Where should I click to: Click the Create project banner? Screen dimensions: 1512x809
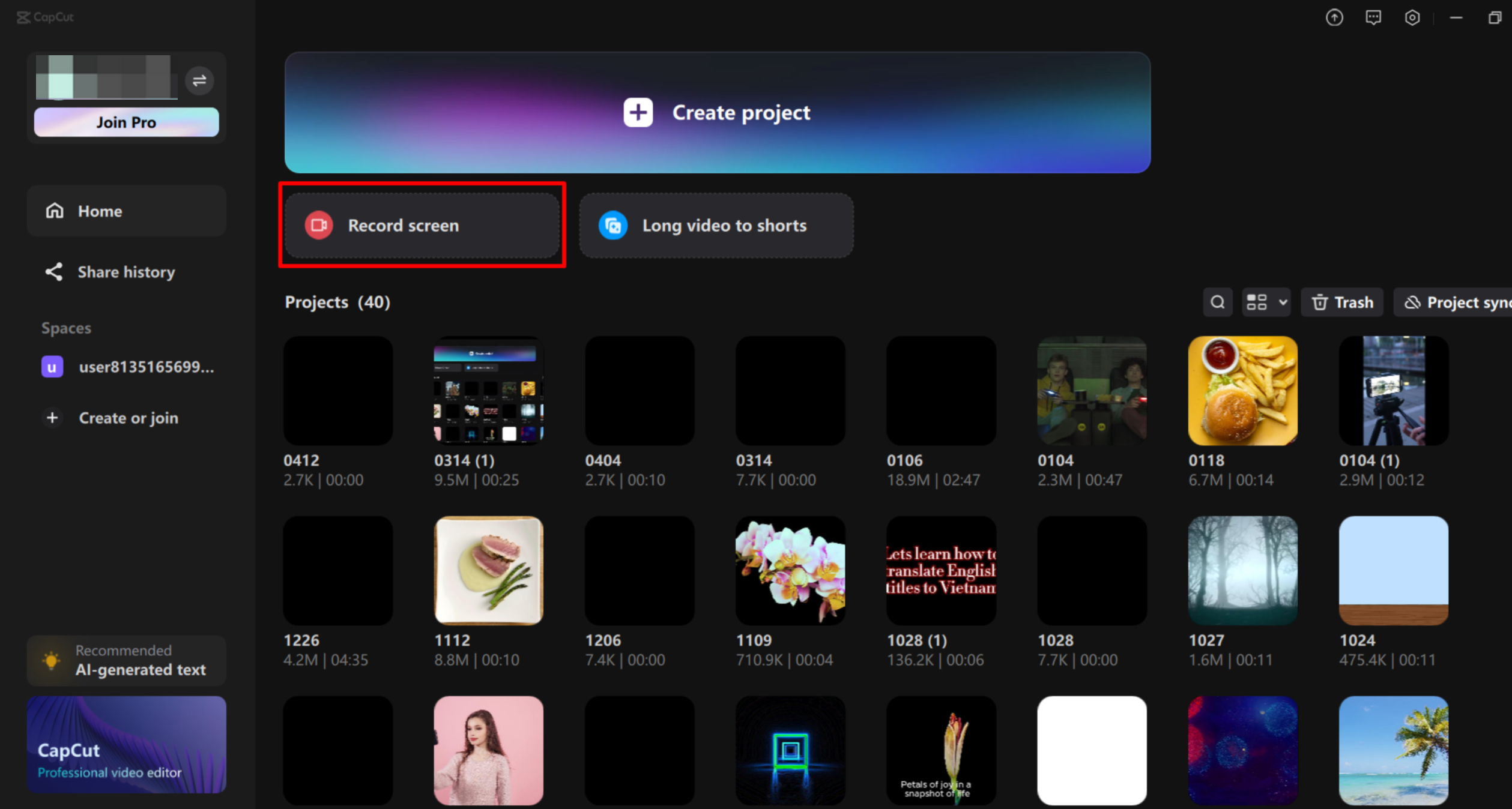point(716,112)
